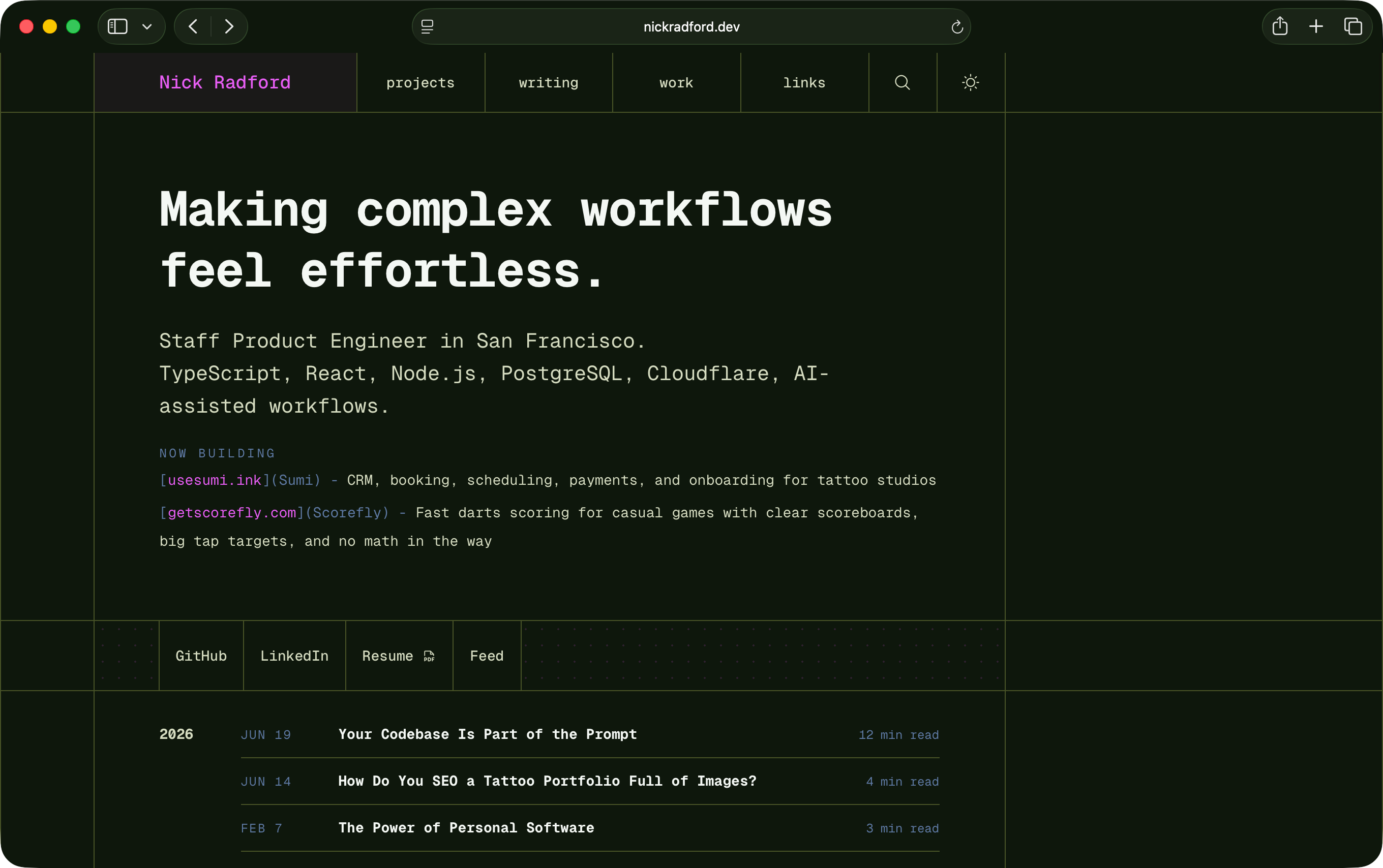This screenshot has height=868, width=1383.
Task: Toggle light theme with sun icon
Action: pyautogui.click(x=971, y=83)
